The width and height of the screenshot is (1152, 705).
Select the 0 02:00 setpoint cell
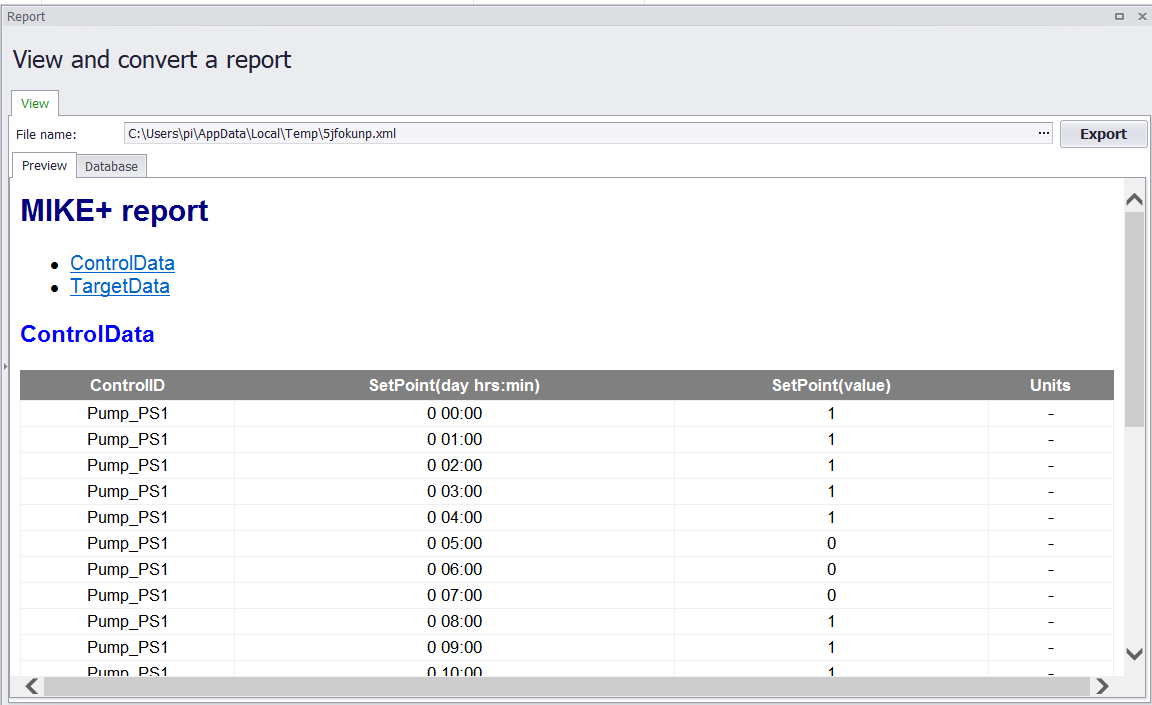click(x=455, y=466)
